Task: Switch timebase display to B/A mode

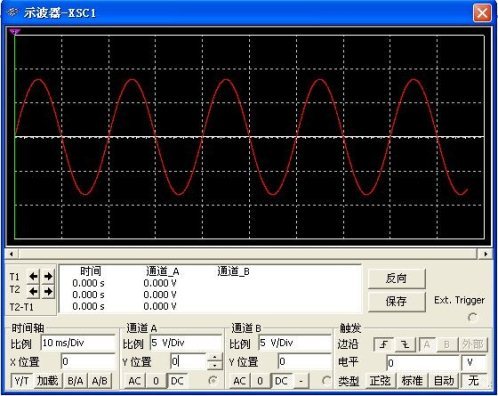Action: [75, 381]
